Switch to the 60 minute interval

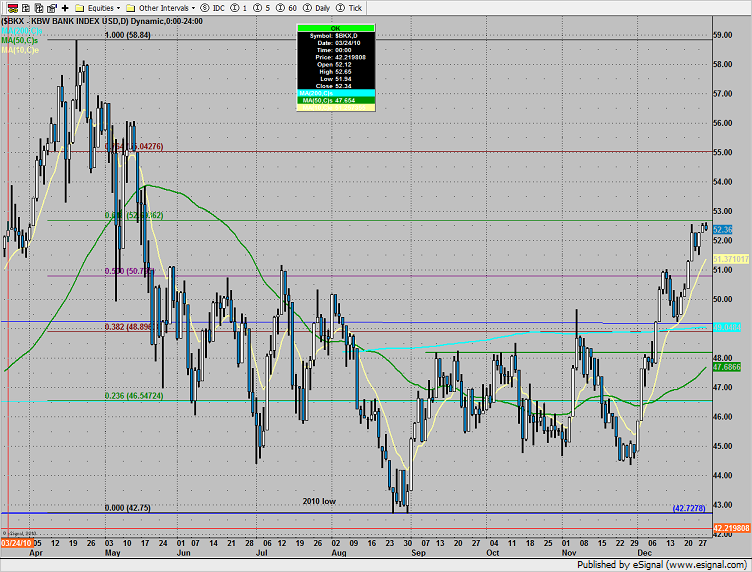tap(287, 8)
